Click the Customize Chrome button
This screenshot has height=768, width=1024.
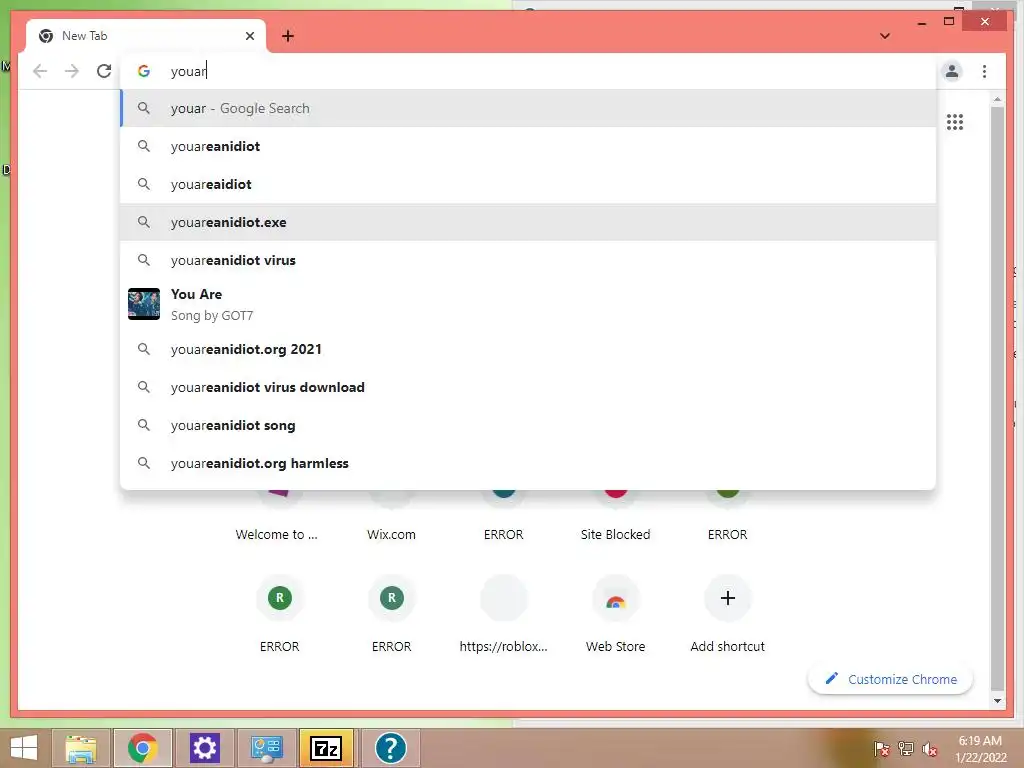pyautogui.click(x=890, y=679)
